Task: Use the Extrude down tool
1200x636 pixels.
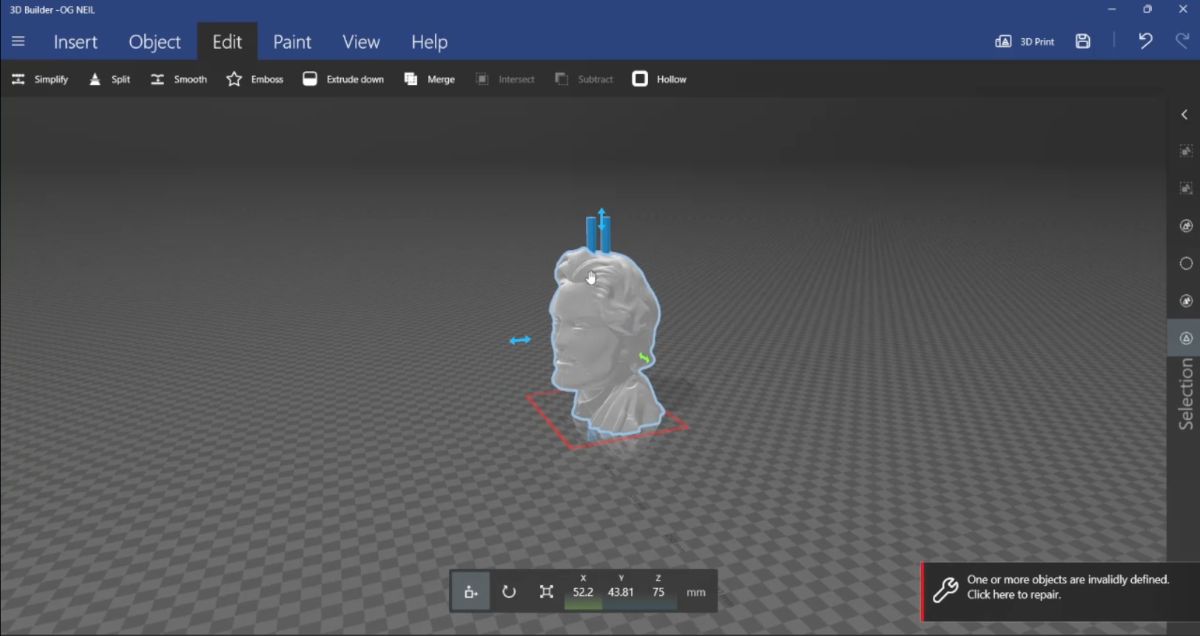Action: pos(343,79)
